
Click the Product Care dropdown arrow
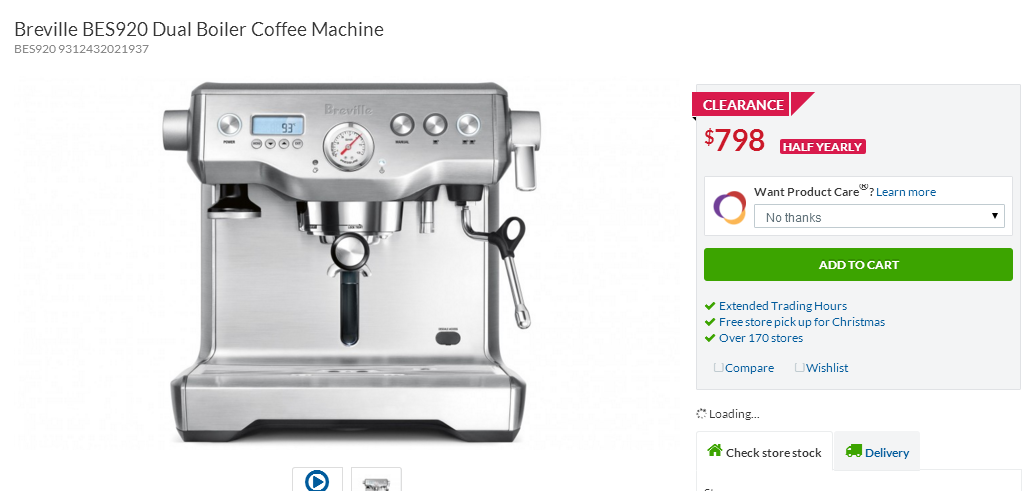pos(994,216)
